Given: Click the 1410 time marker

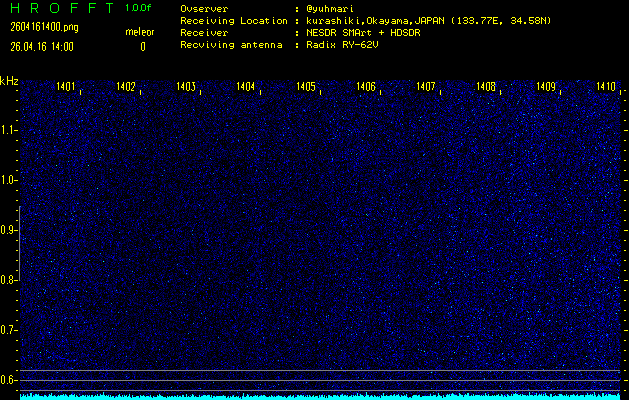Looking at the screenshot, I should 606,87.
